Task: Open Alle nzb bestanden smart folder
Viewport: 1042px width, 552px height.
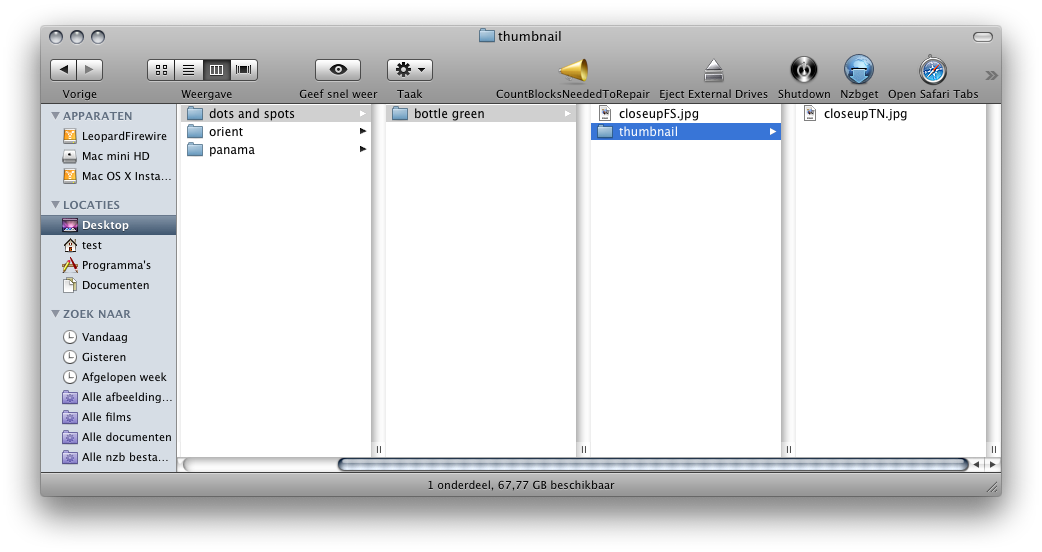Action: (108, 457)
